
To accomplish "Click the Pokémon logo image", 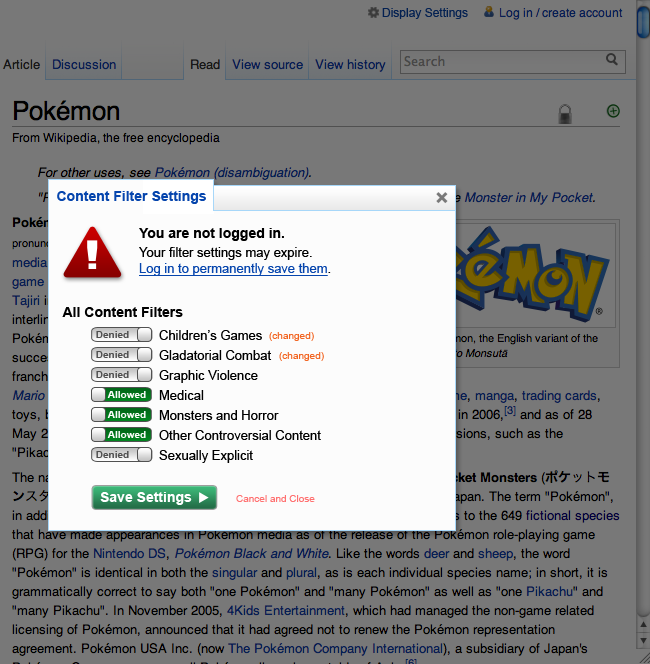I will (x=533, y=274).
